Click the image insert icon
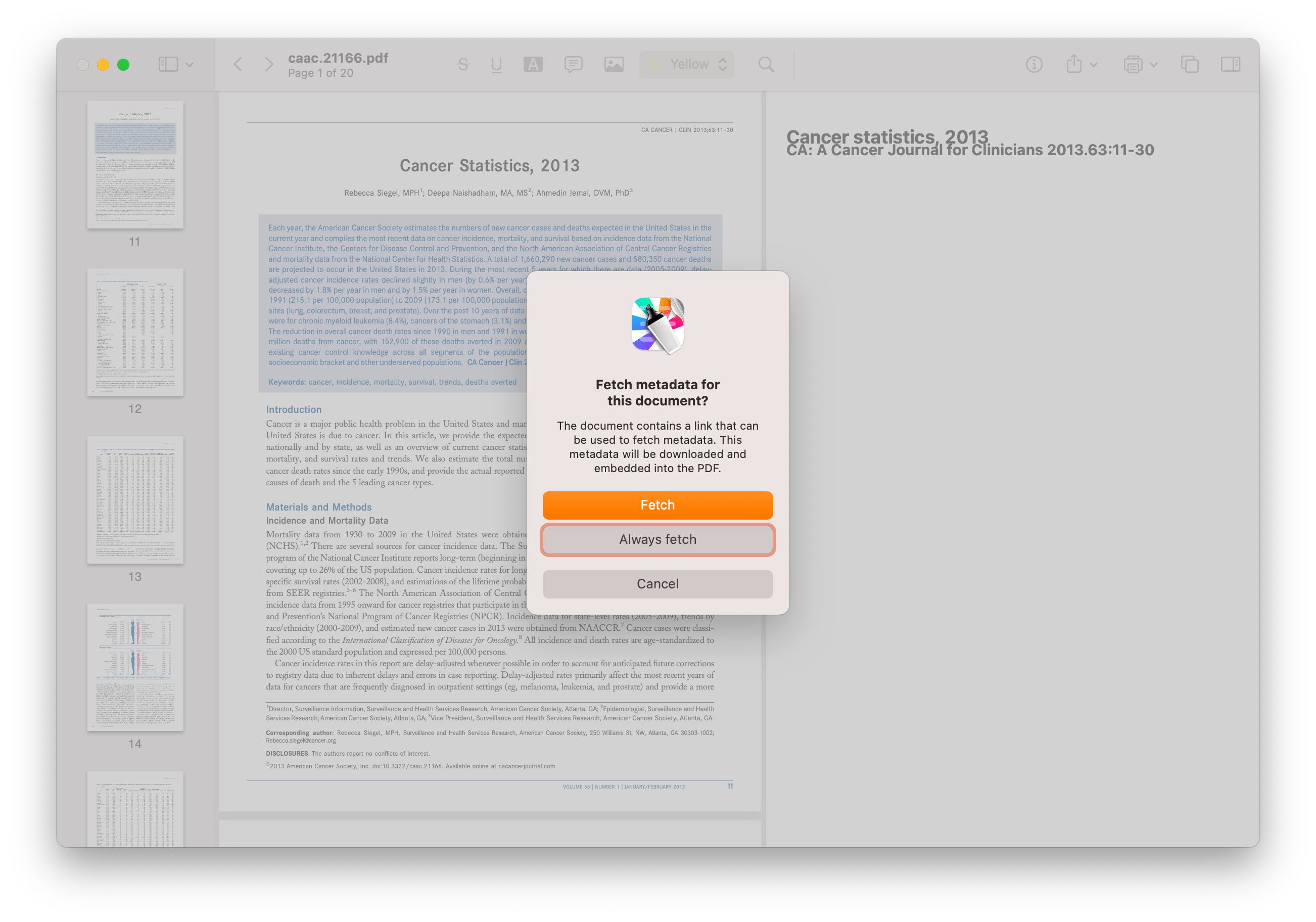This screenshot has width=1316, height=922. coord(614,64)
